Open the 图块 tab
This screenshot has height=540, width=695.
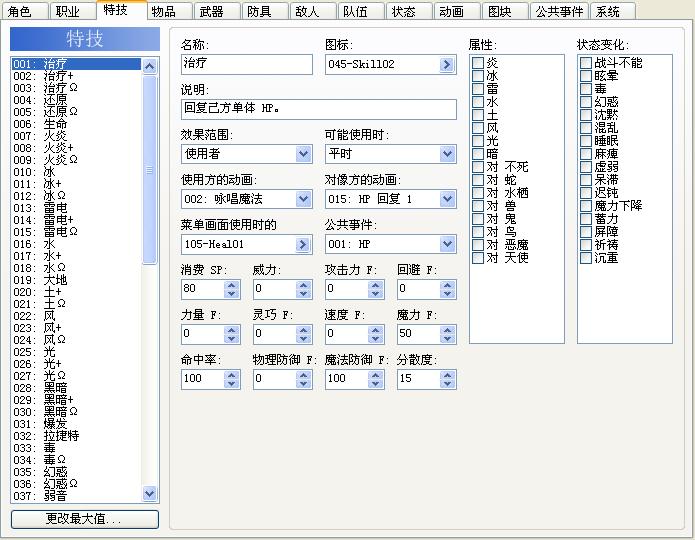(x=505, y=11)
